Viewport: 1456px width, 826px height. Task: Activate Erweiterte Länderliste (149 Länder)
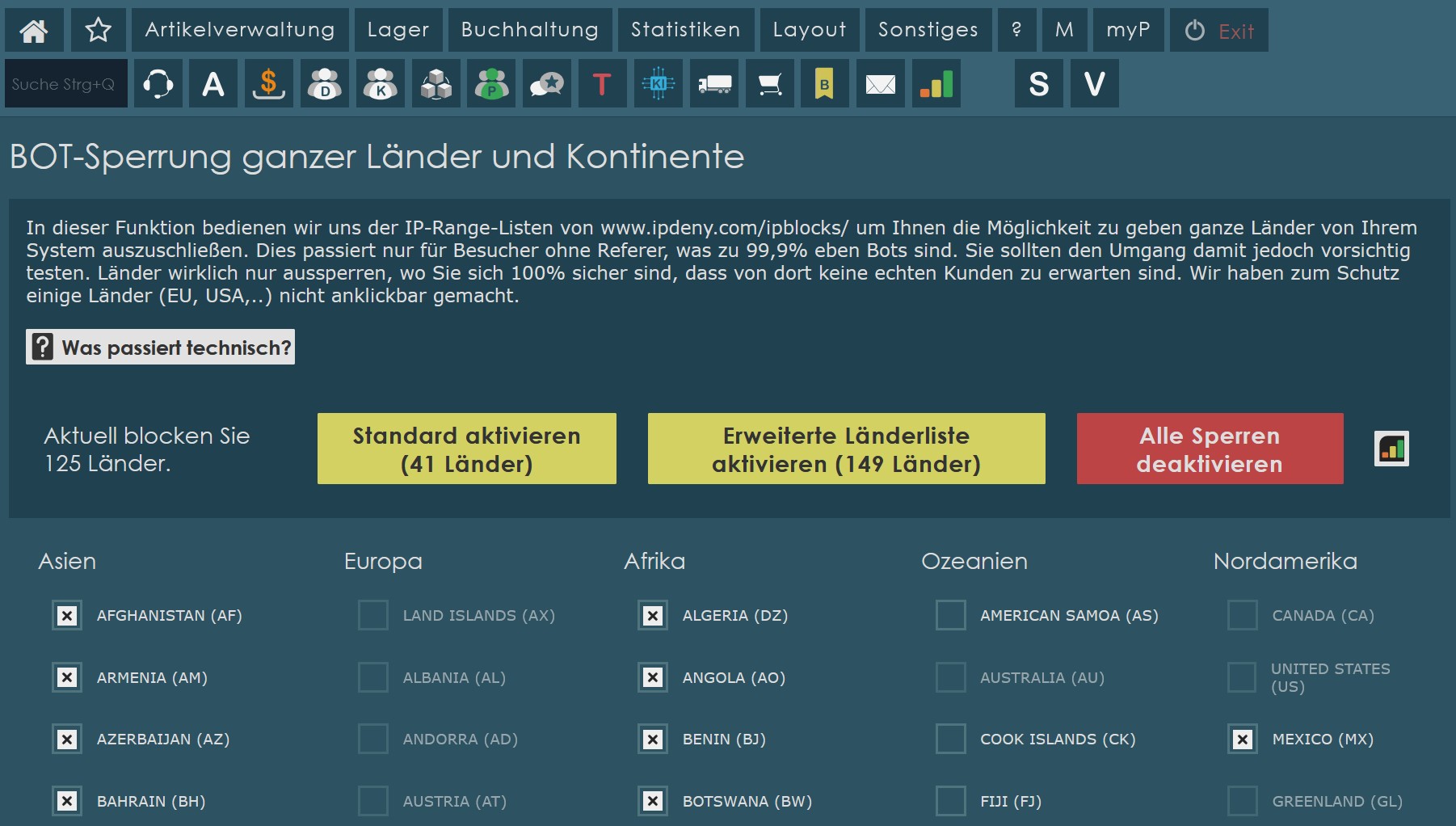pyautogui.click(x=847, y=449)
